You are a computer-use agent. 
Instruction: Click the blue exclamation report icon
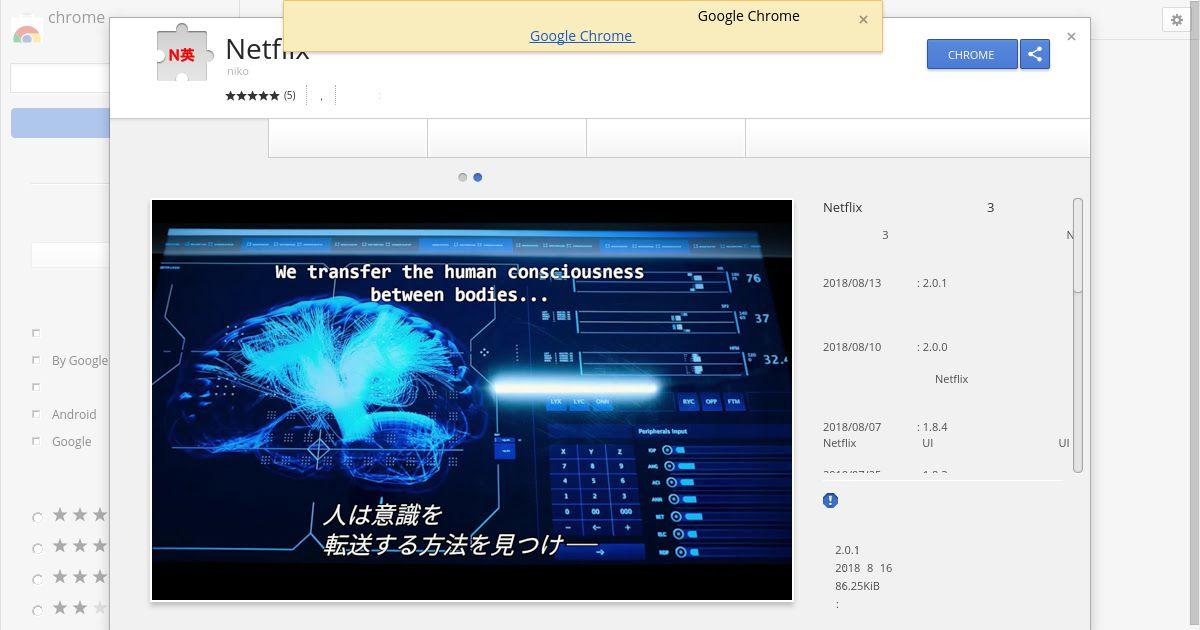pyautogui.click(x=830, y=500)
